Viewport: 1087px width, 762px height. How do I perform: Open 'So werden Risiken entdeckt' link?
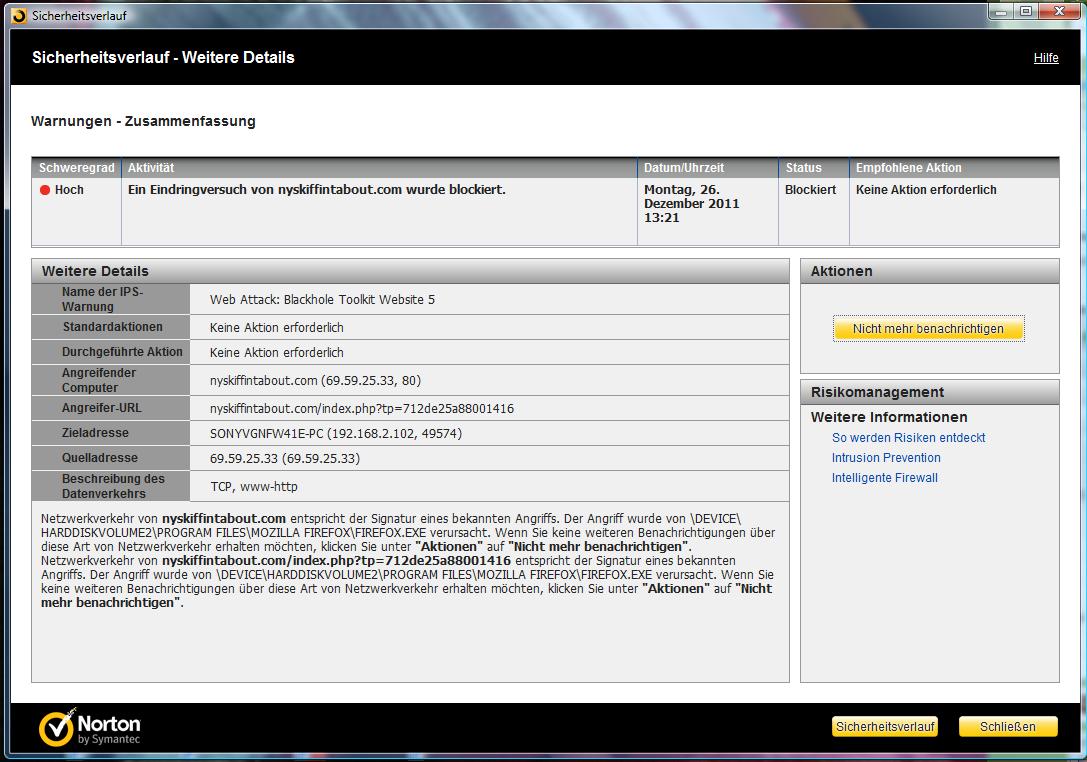(x=908, y=438)
